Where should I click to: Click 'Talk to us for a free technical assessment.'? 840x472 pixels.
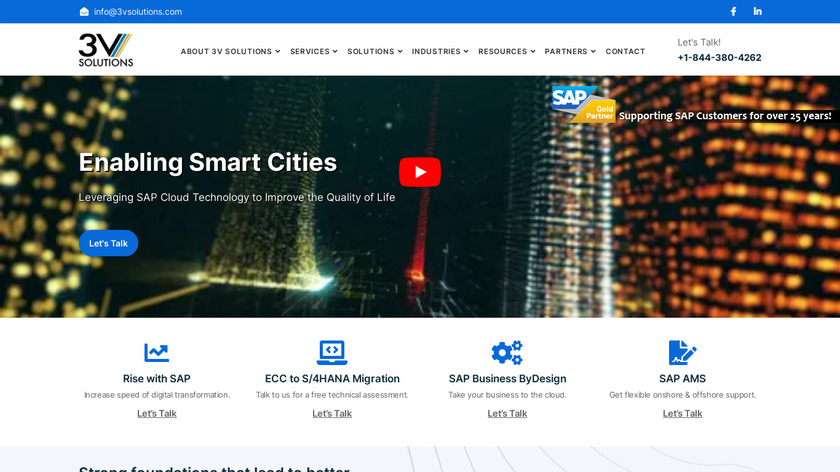coord(332,395)
